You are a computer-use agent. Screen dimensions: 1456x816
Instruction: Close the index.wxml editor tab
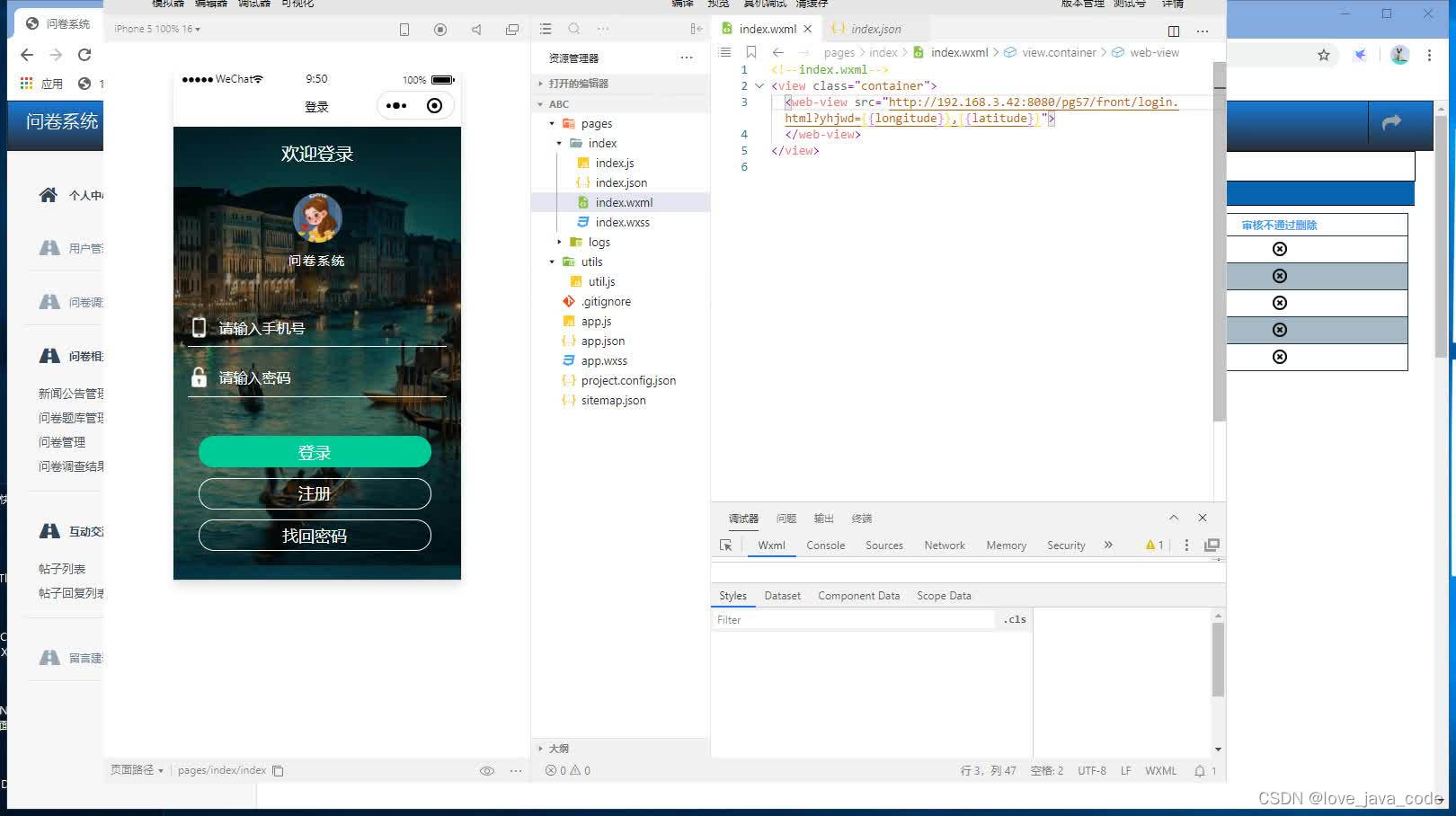807,29
